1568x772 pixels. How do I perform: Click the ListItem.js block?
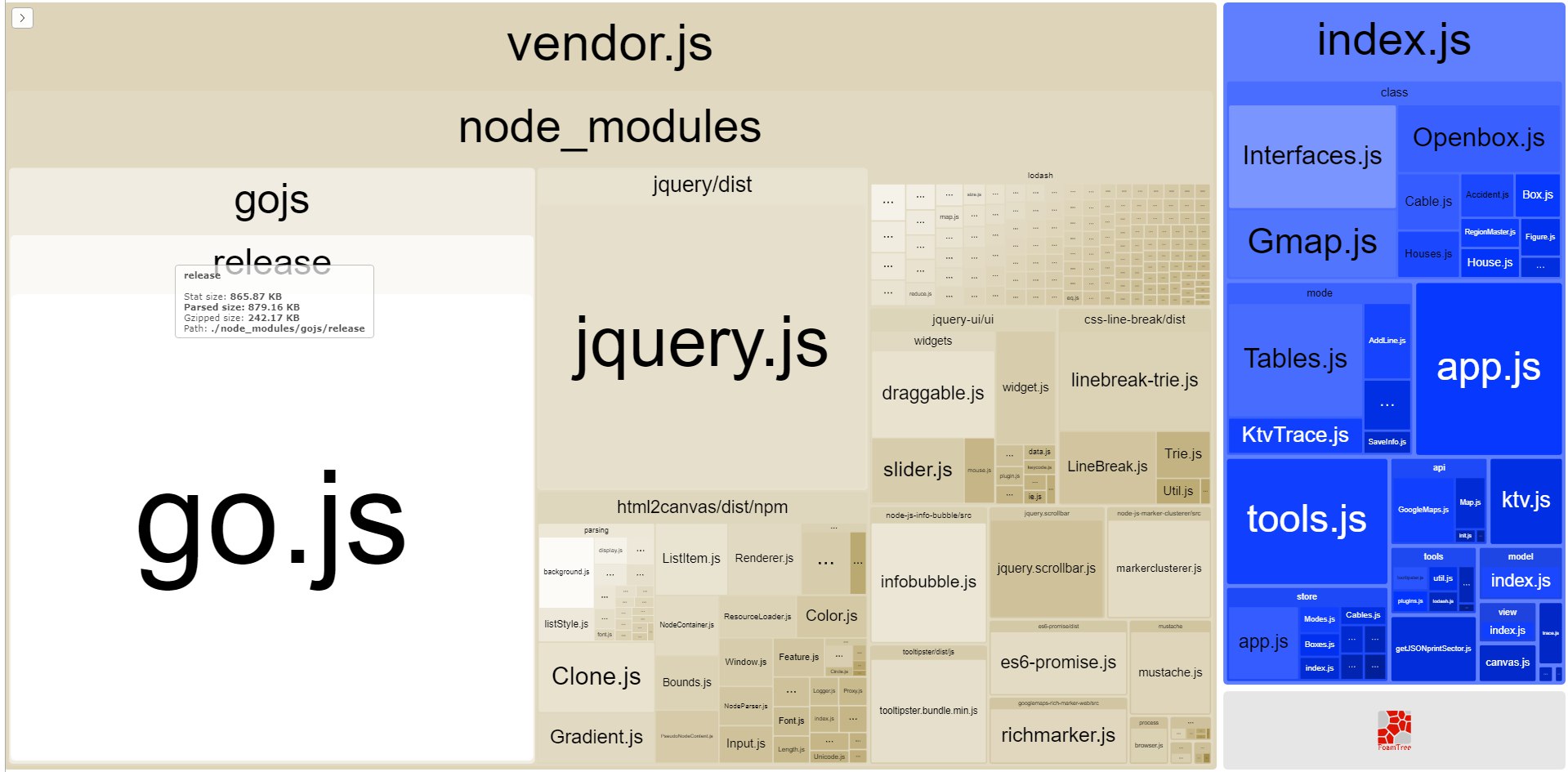tap(690, 559)
